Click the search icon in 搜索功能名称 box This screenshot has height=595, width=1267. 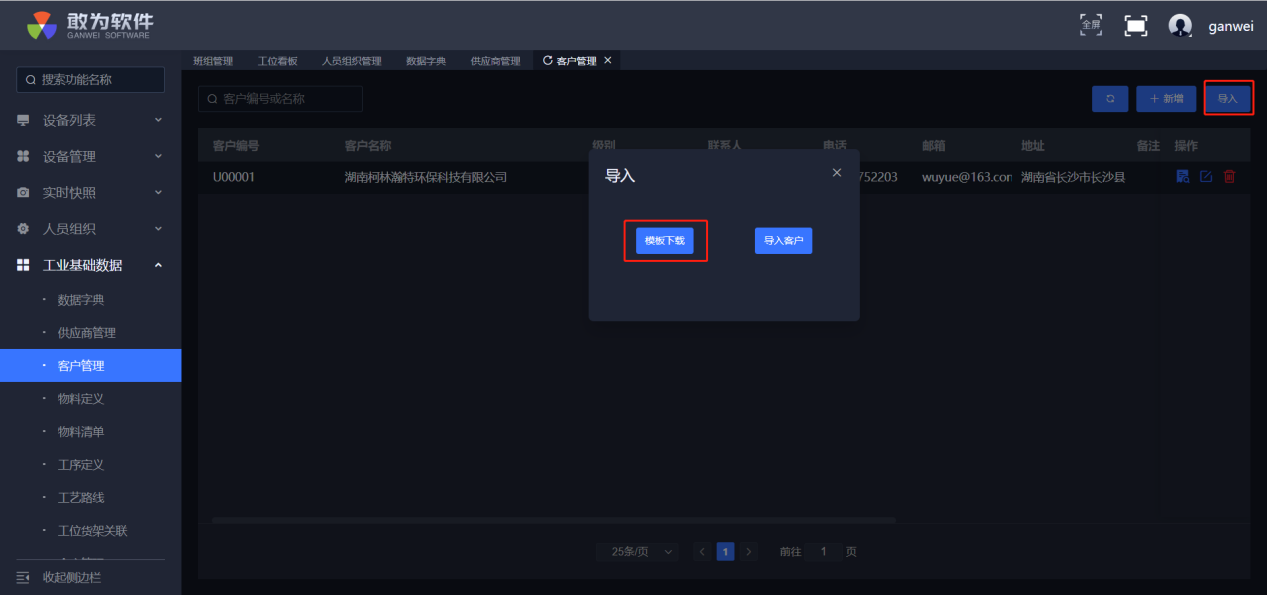click(31, 80)
